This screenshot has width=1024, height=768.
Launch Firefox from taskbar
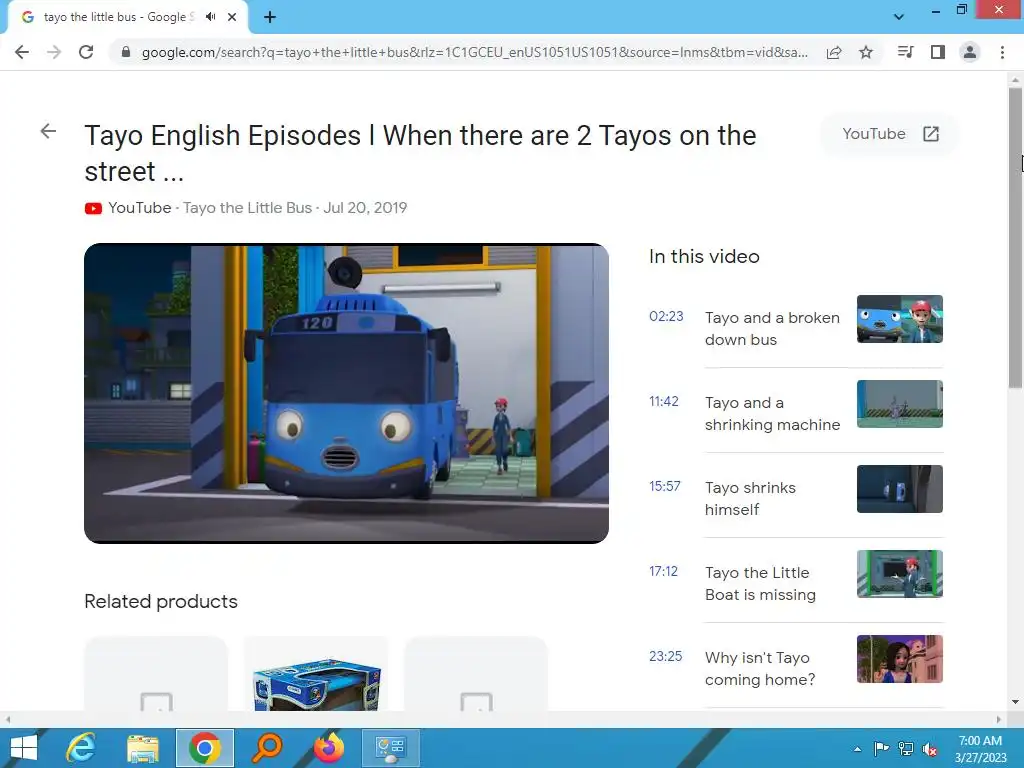[329, 748]
